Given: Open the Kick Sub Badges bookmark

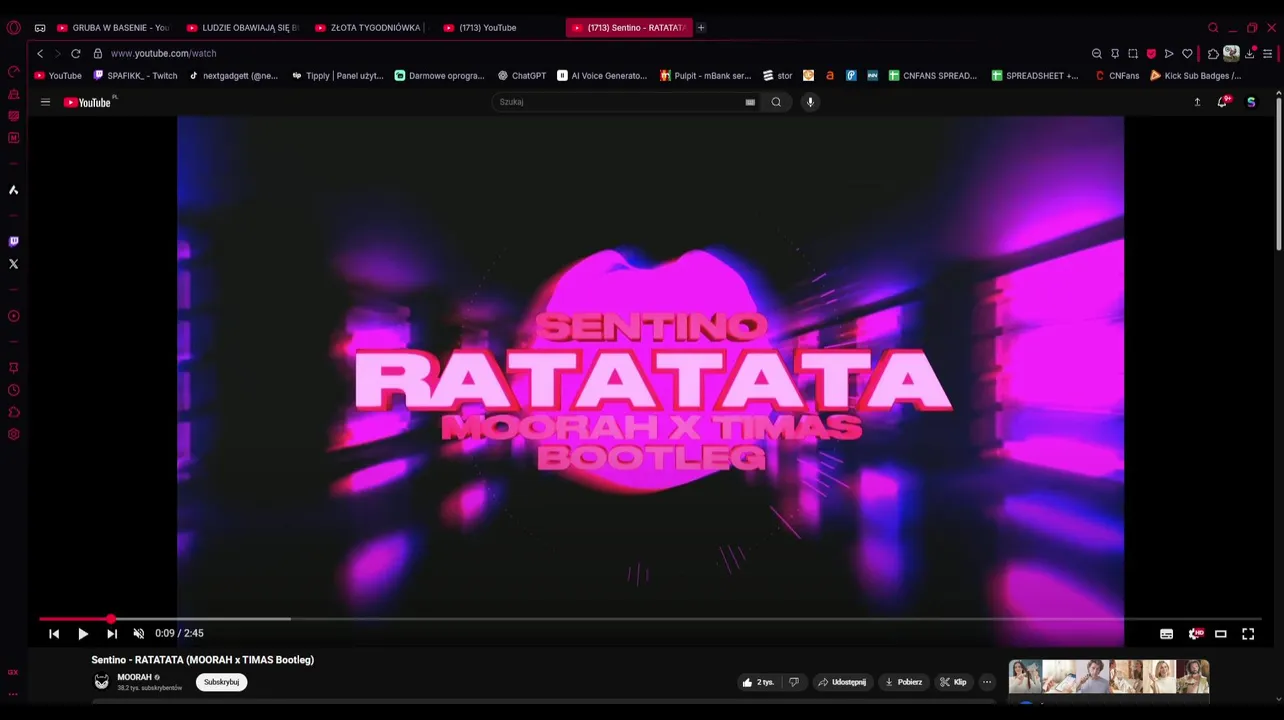Looking at the screenshot, I should click(1196, 76).
